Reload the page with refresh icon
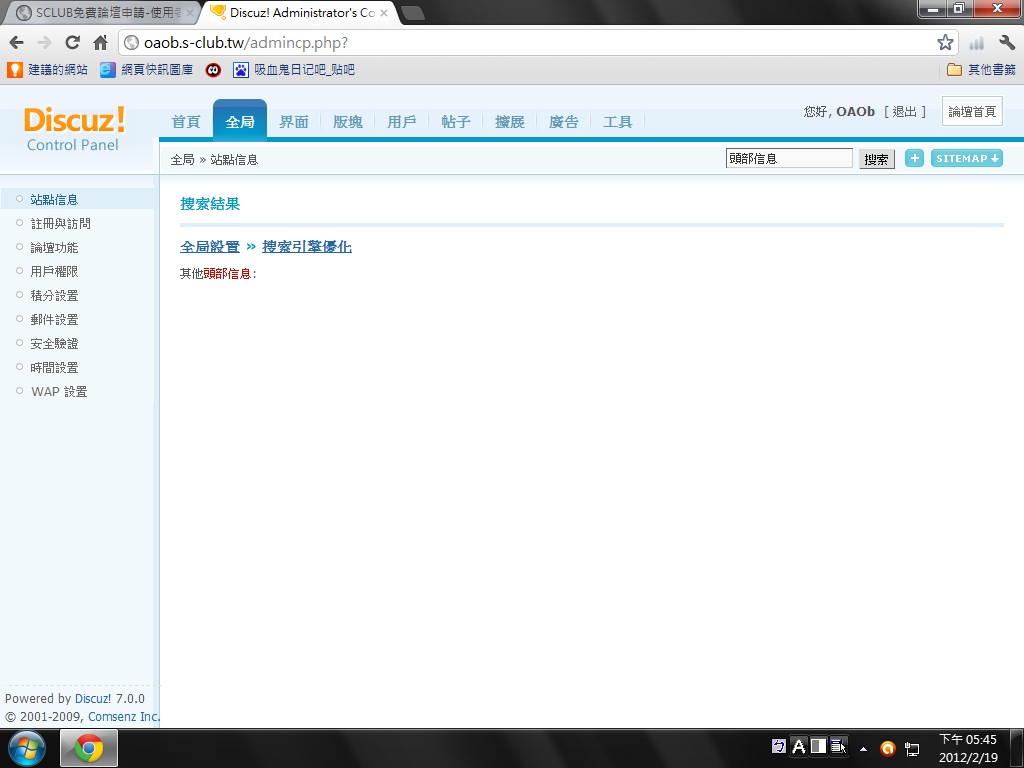The height and width of the screenshot is (768, 1024). click(72, 43)
